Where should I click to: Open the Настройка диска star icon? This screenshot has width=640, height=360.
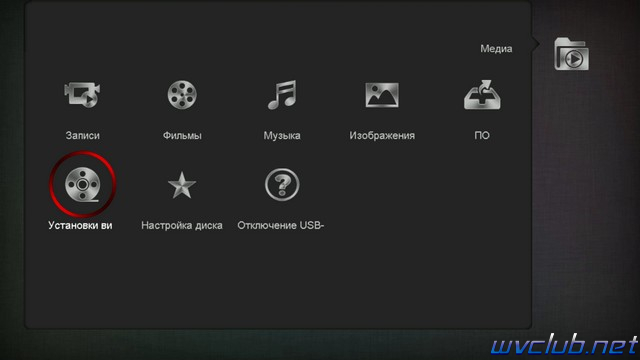(182, 185)
